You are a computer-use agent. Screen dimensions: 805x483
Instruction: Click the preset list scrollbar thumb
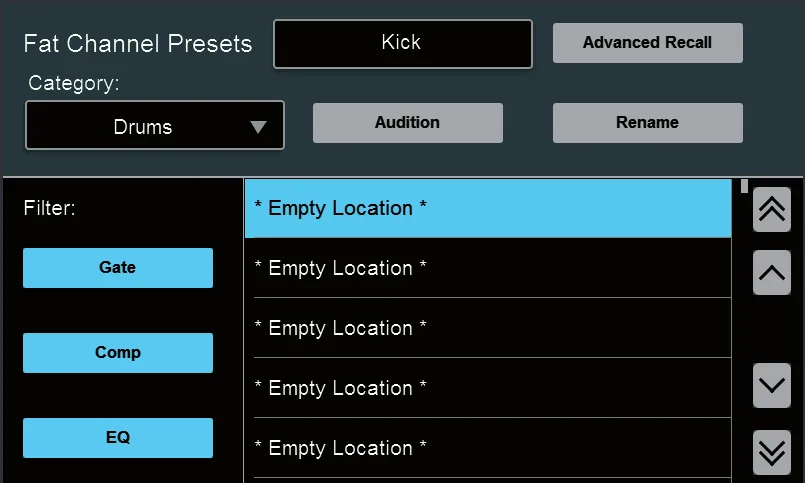(744, 186)
